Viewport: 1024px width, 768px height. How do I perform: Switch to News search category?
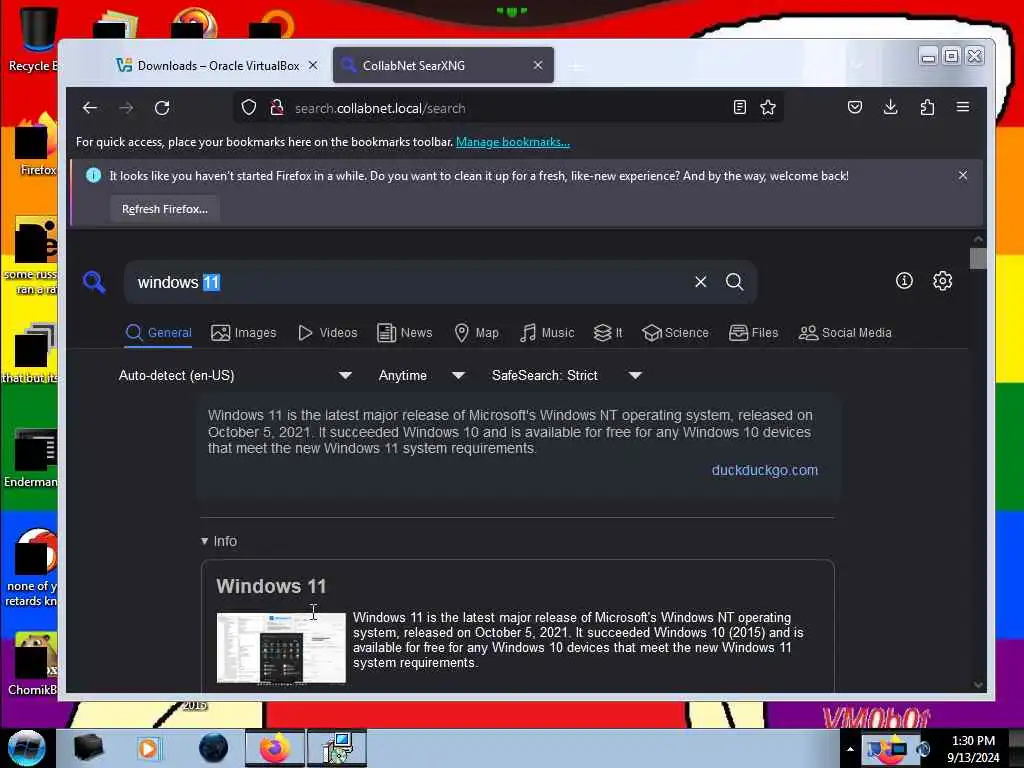pyautogui.click(x=405, y=332)
